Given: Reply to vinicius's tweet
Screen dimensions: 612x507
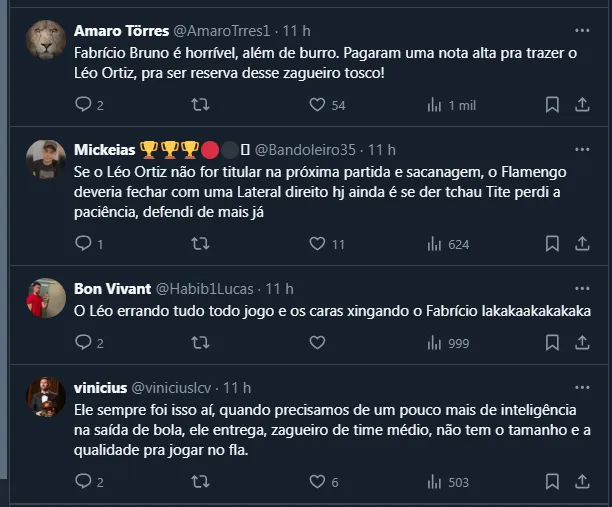Looking at the screenshot, I should (83, 482).
